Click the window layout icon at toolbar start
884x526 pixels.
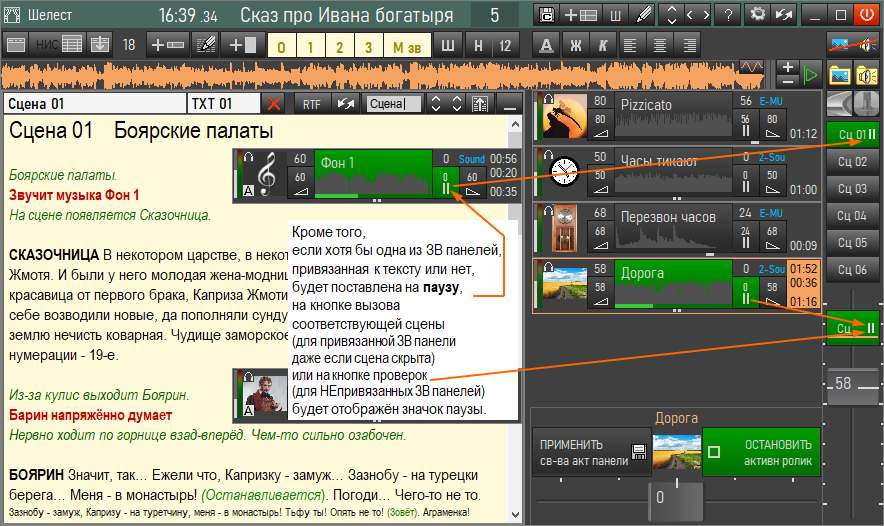pyautogui.click(x=16, y=45)
